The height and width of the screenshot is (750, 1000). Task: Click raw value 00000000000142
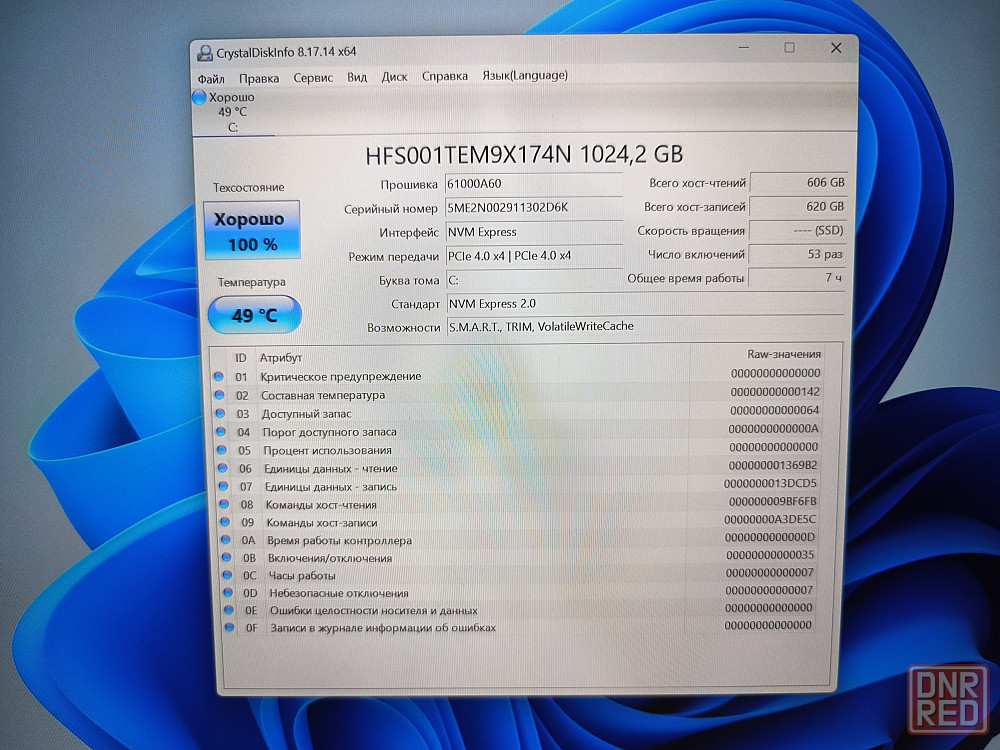pyautogui.click(x=775, y=392)
